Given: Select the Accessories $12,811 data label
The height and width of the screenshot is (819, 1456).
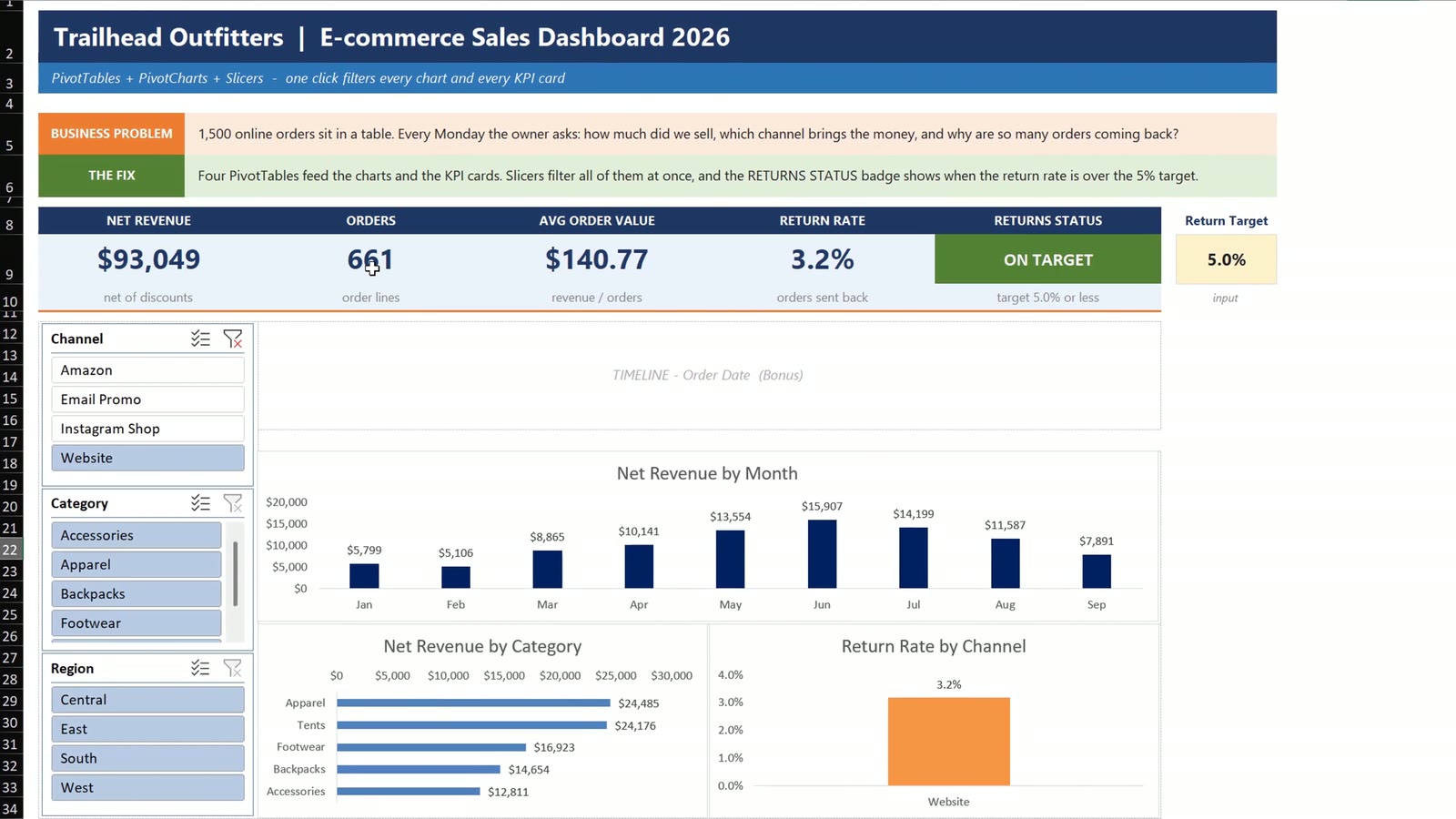Looking at the screenshot, I should tap(508, 792).
